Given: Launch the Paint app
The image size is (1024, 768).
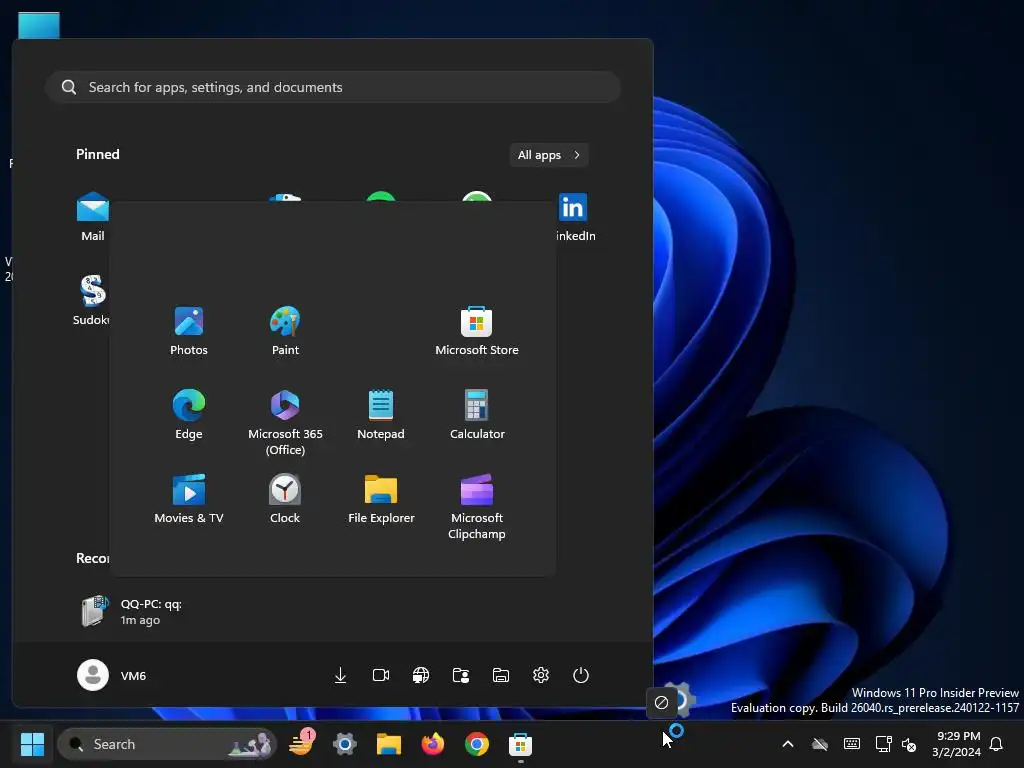Looking at the screenshot, I should 285,331.
